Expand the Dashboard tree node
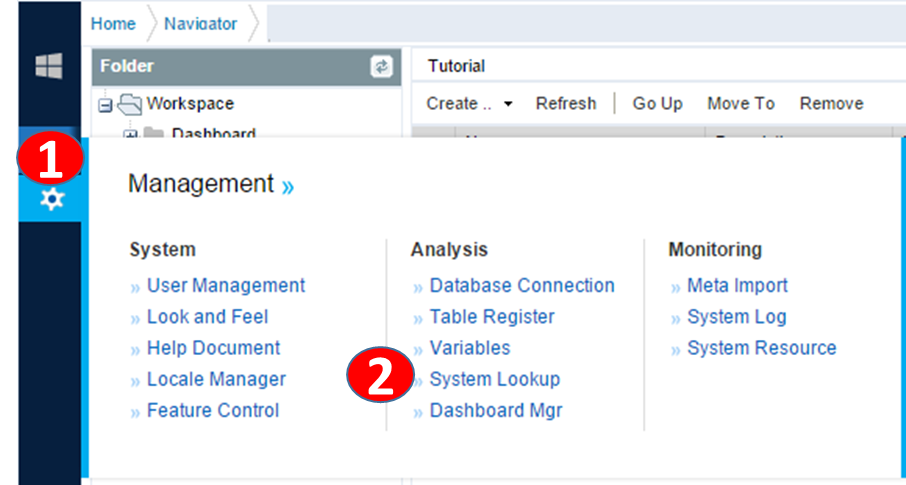 click(129, 133)
